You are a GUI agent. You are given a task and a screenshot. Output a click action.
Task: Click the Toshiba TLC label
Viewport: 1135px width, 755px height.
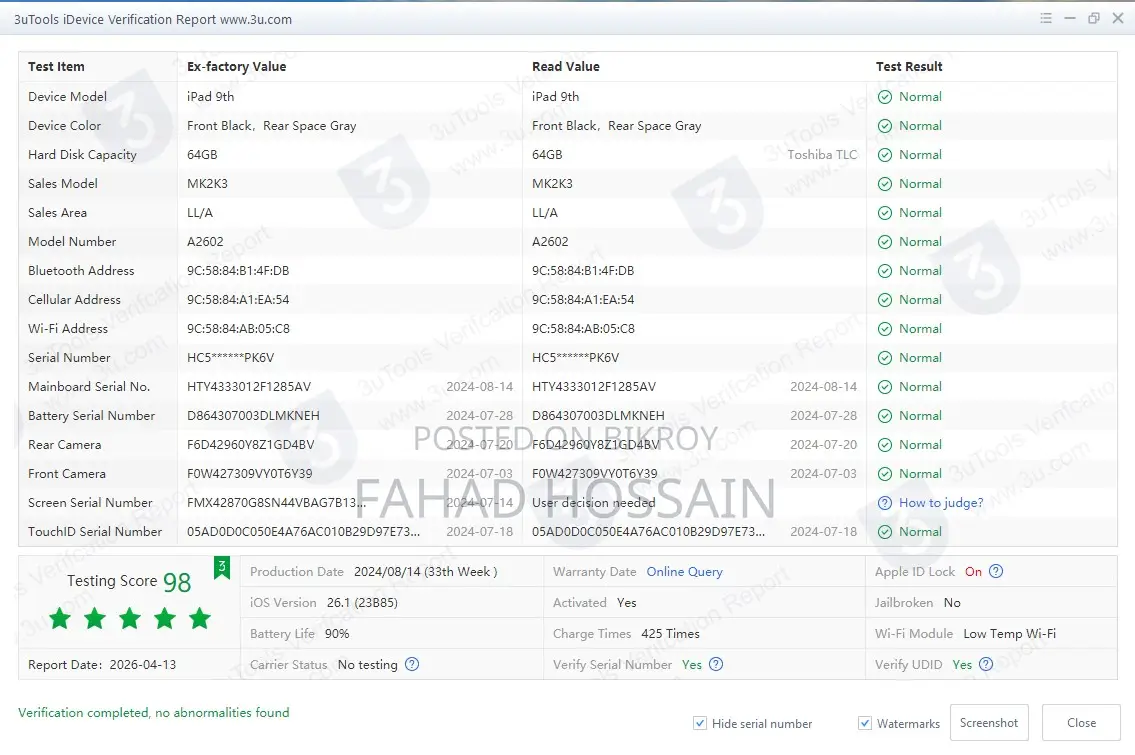(x=822, y=154)
